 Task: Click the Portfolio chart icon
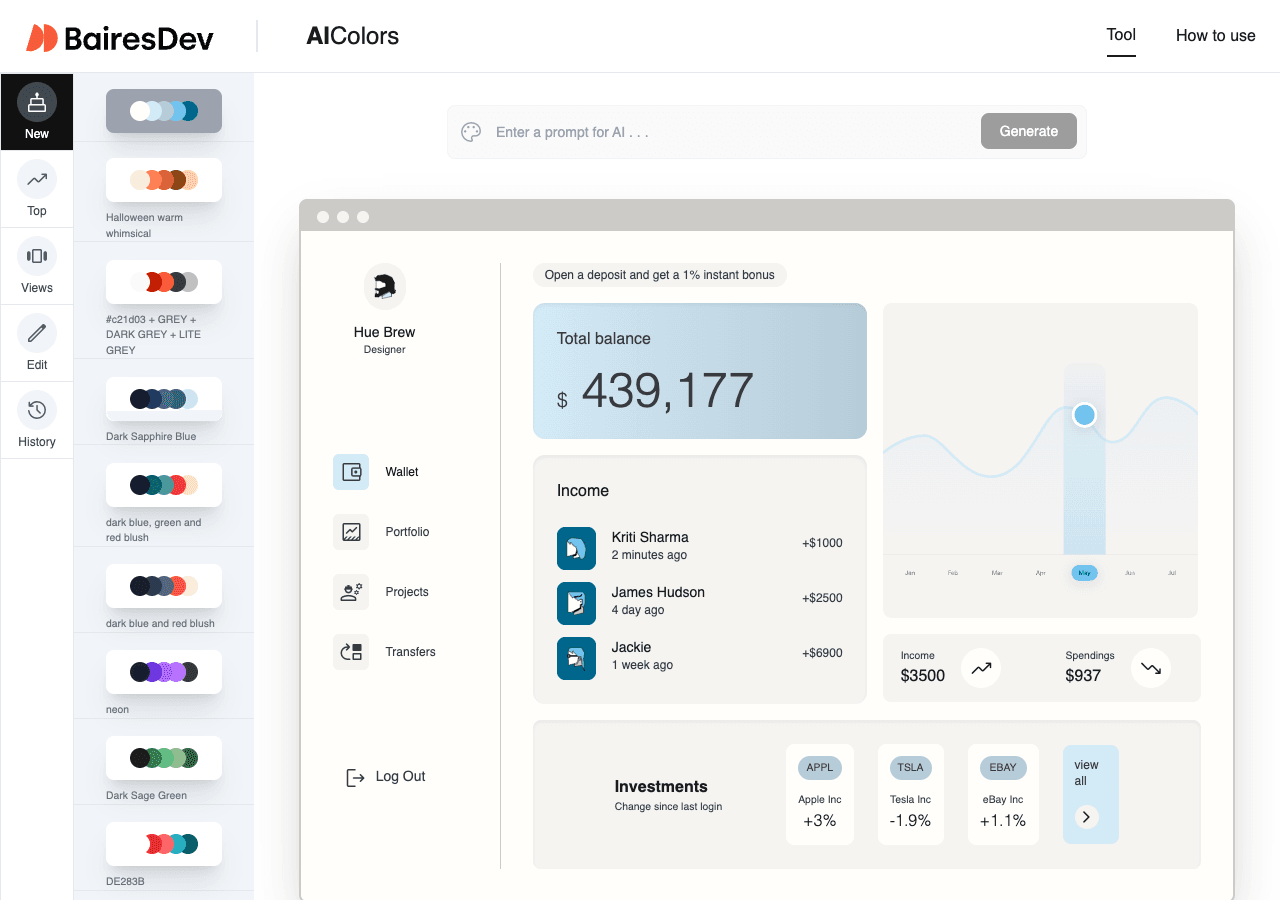pyautogui.click(x=351, y=532)
